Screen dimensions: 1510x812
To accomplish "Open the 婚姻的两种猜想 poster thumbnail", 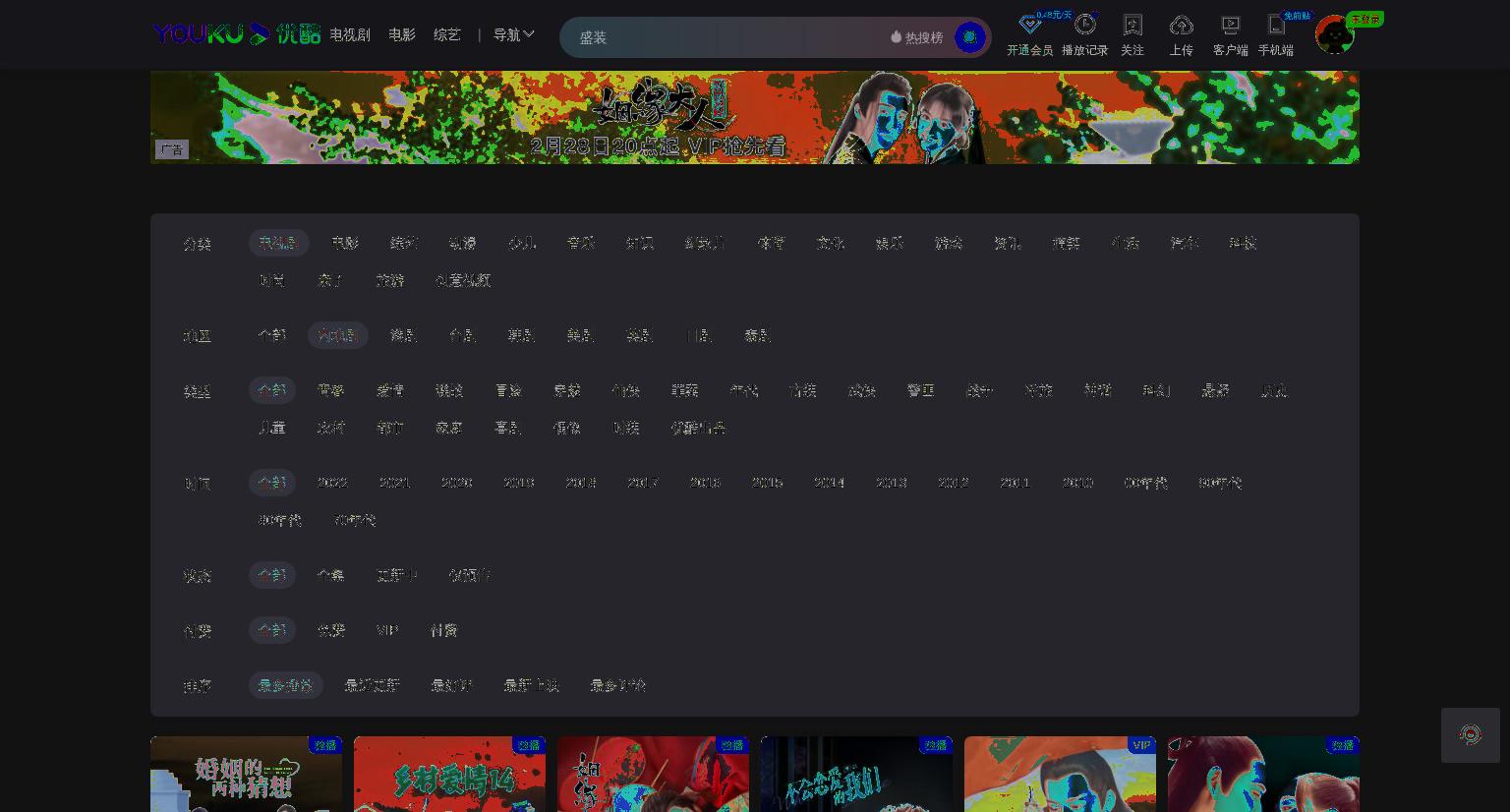I will point(246,775).
